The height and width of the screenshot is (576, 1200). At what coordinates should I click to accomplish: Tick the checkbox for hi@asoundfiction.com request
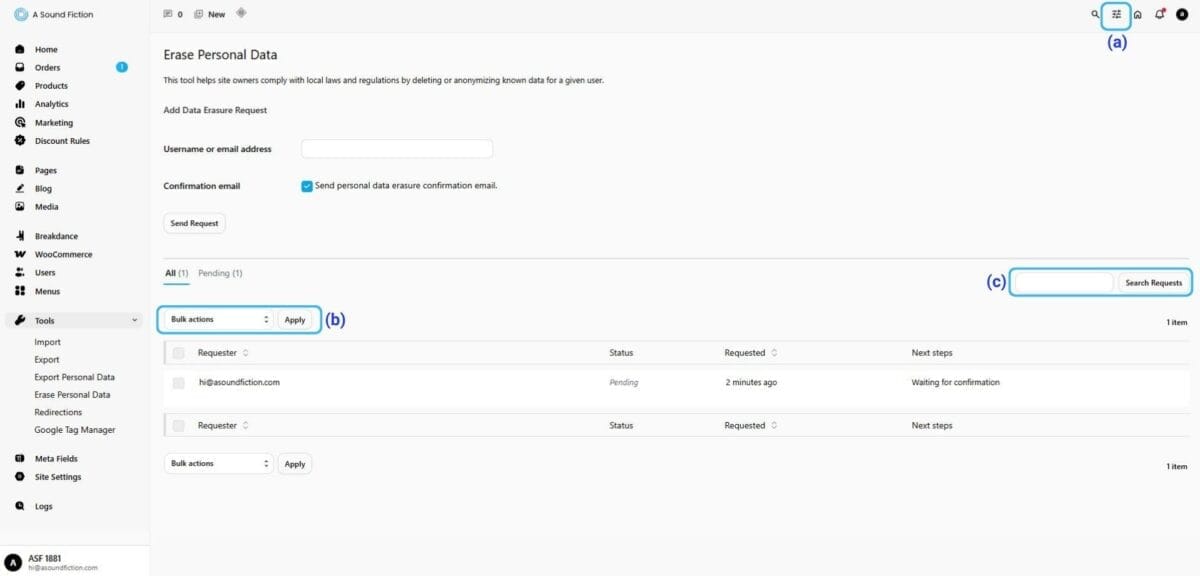pos(178,383)
